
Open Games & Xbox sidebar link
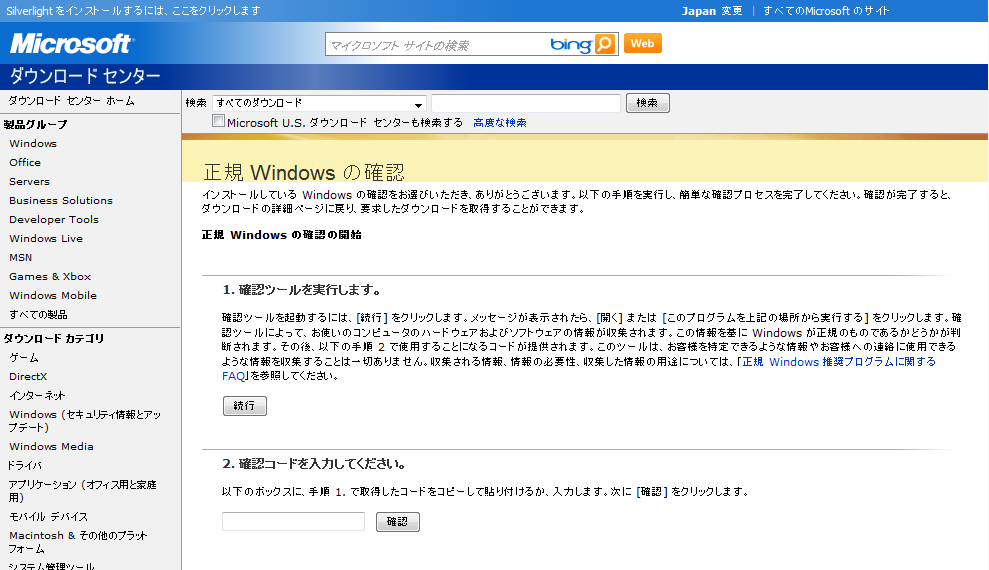click(x=50, y=276)
